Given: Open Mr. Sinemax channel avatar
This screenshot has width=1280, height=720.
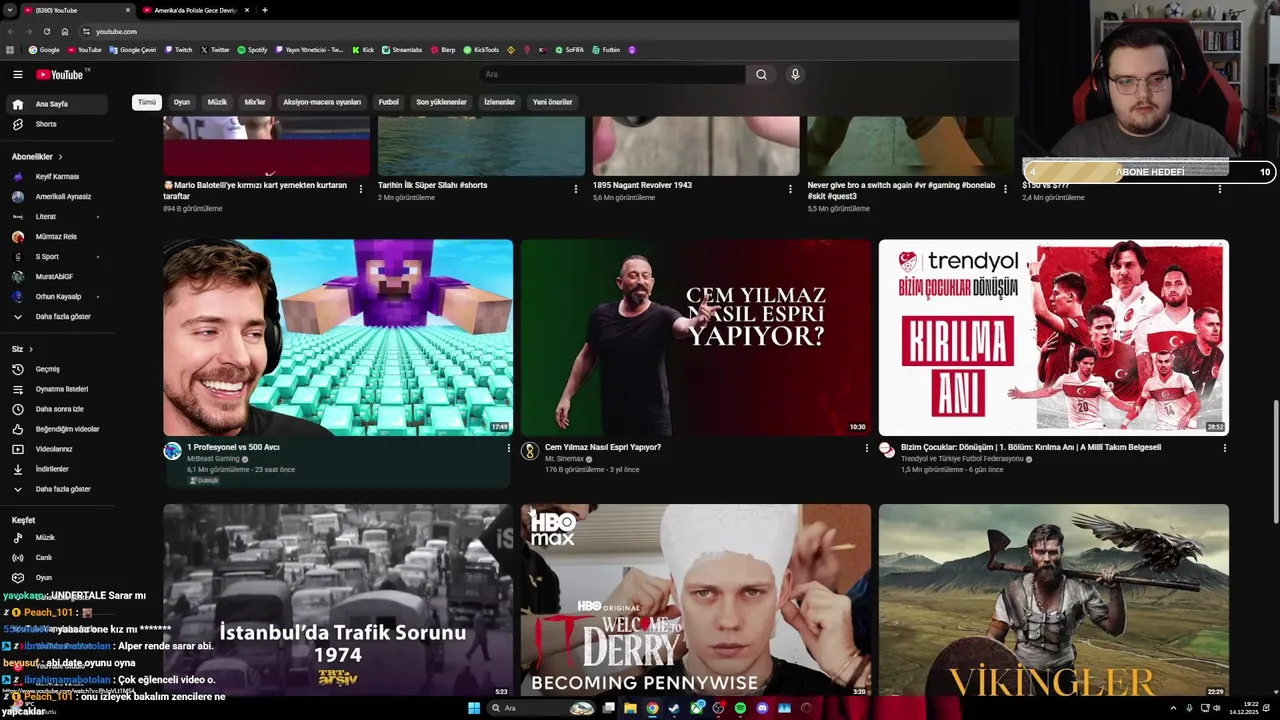Looking at the screenshot, I should point(530,451).
